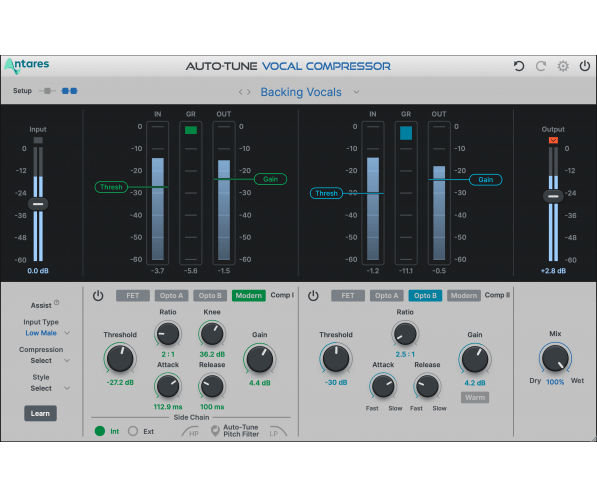Open the Backing Vocals preset menu chevron
Viewport: 597px width, 497px height.
356,92
